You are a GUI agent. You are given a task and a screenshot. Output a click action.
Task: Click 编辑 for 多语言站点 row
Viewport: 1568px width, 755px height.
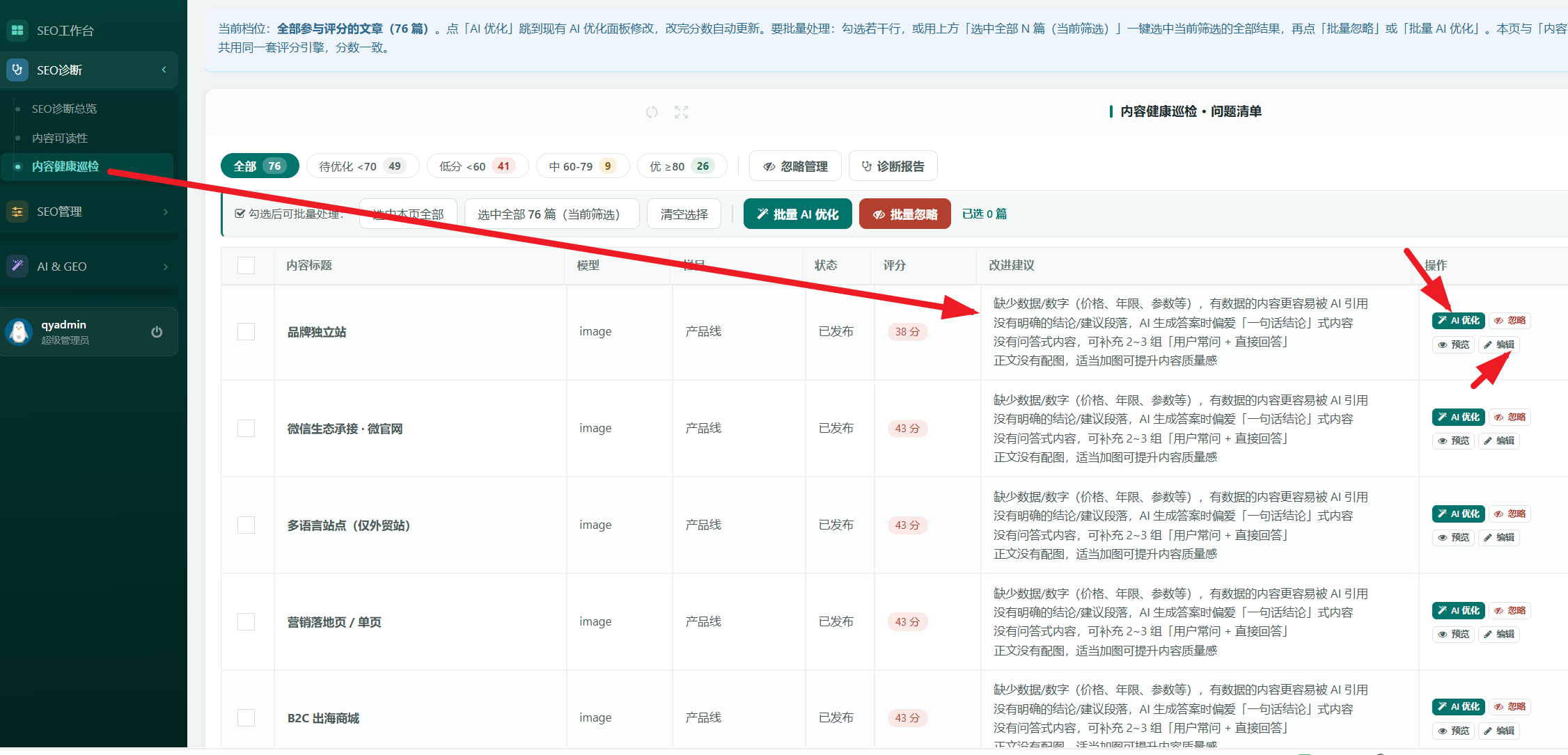point(1499,537)
